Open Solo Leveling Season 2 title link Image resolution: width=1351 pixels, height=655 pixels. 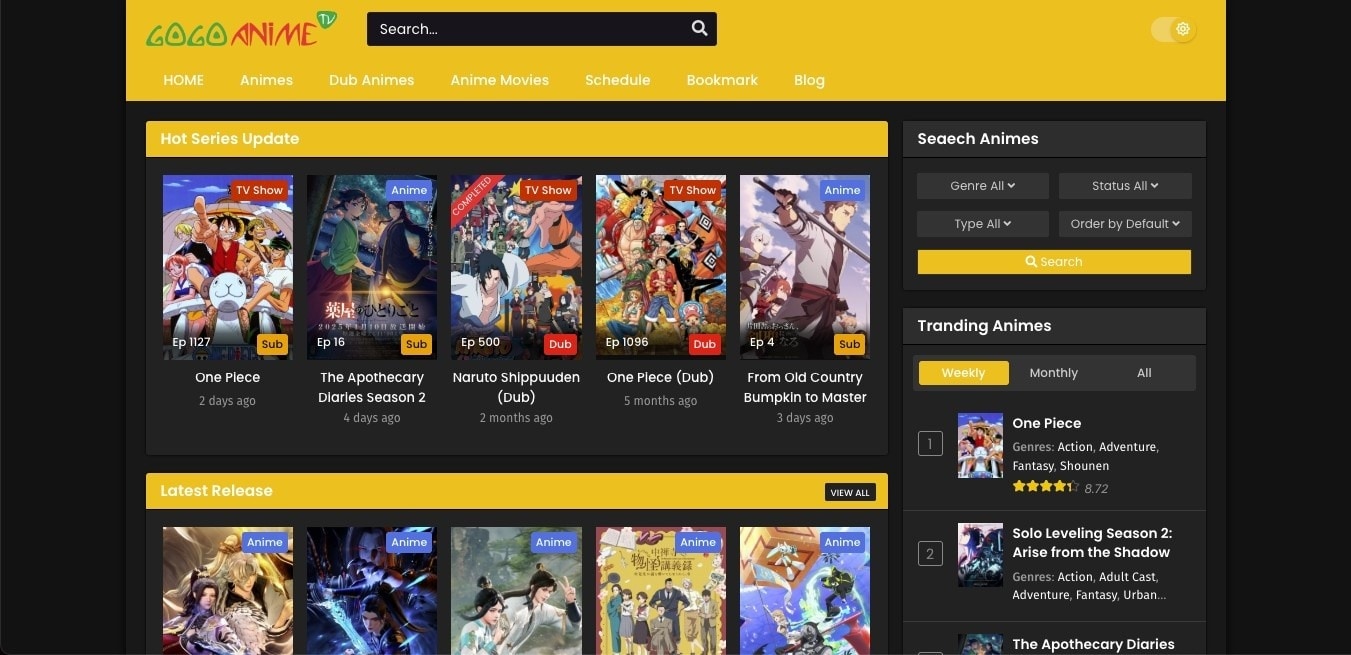click(x=1091, y=543)
